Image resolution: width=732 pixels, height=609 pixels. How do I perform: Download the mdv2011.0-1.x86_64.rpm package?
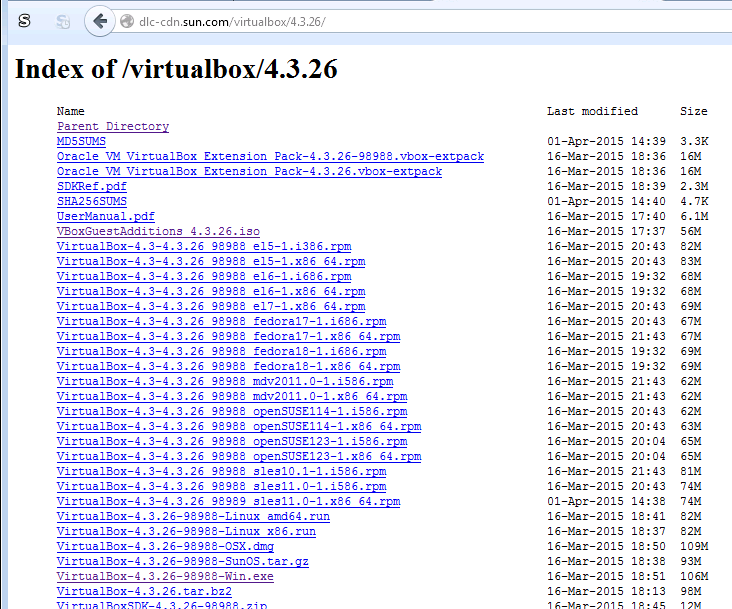pos(232,396)
